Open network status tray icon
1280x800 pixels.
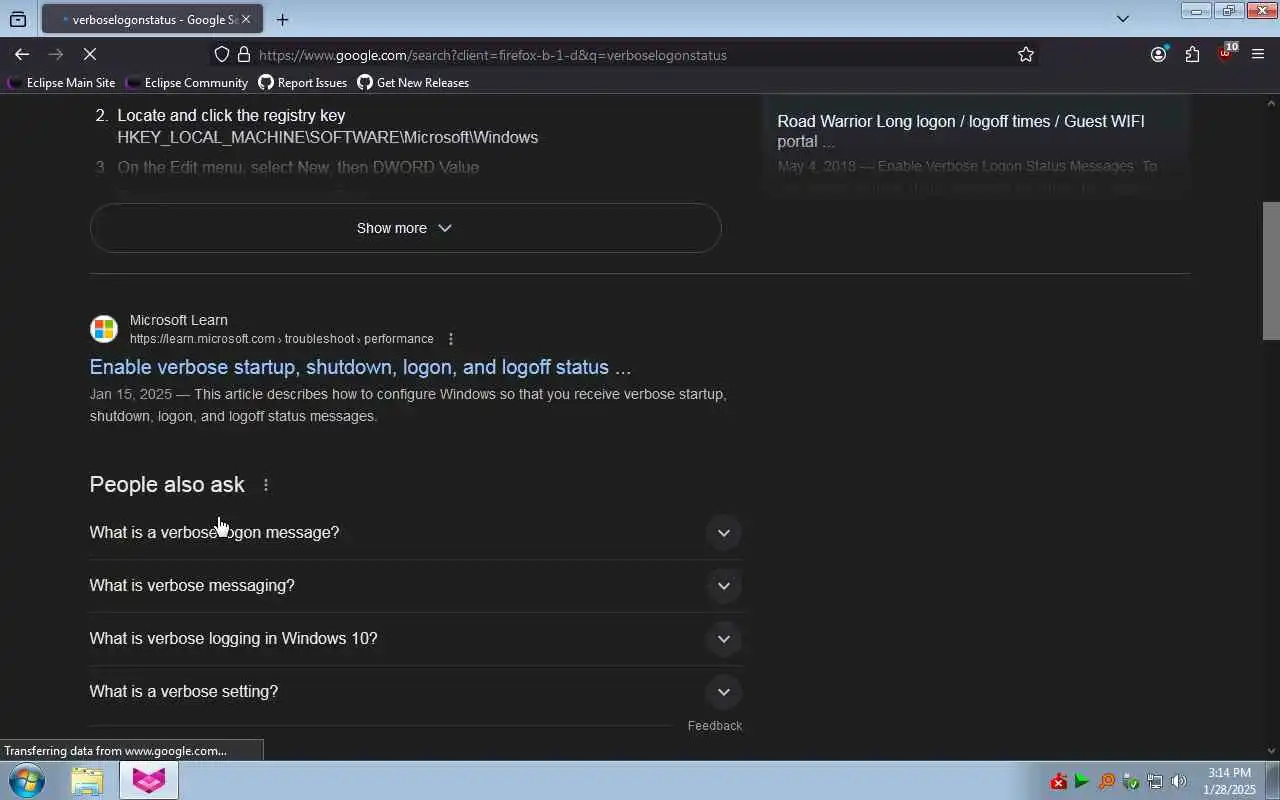tap(1155, 782)
